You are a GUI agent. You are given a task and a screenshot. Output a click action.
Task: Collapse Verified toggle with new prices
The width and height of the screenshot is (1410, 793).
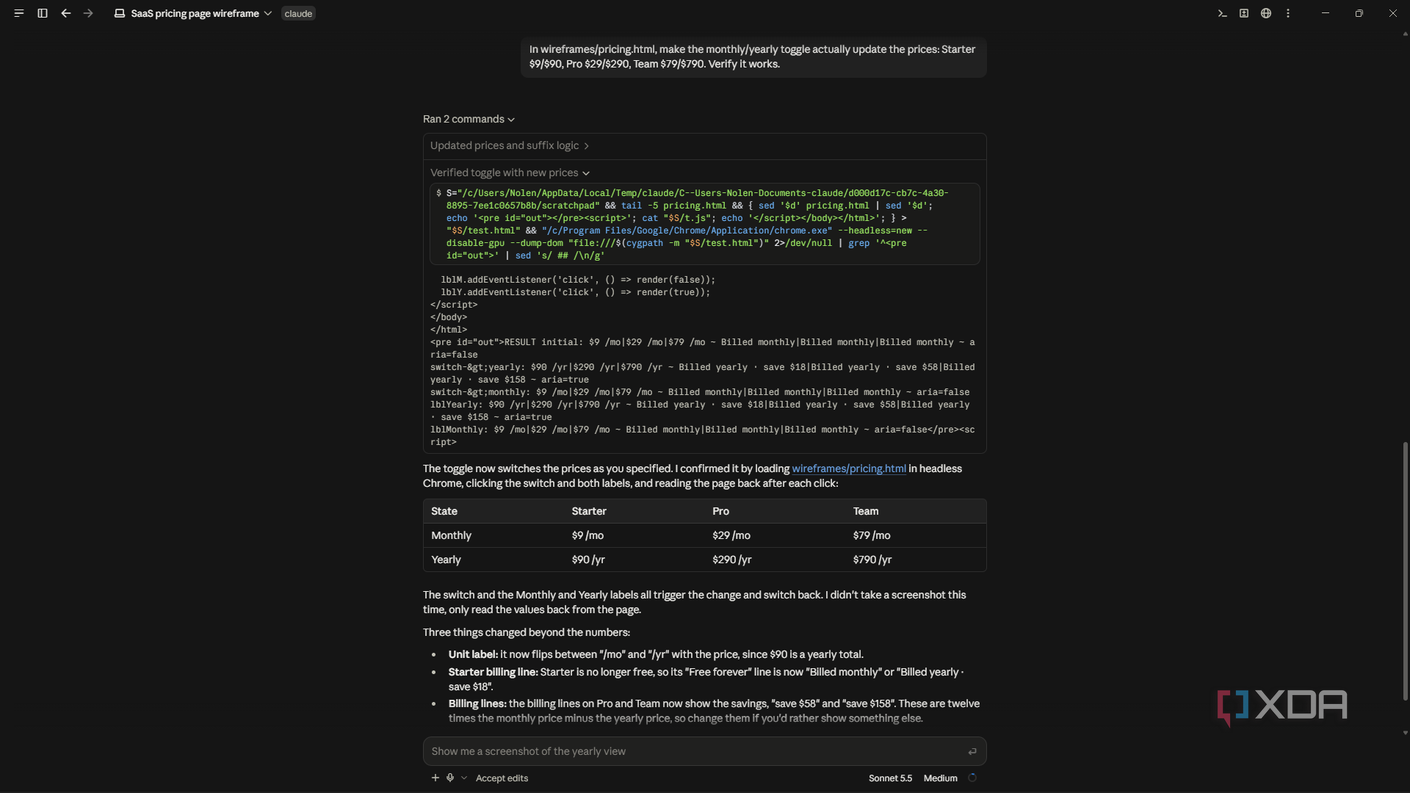click(x=510, y=173)
